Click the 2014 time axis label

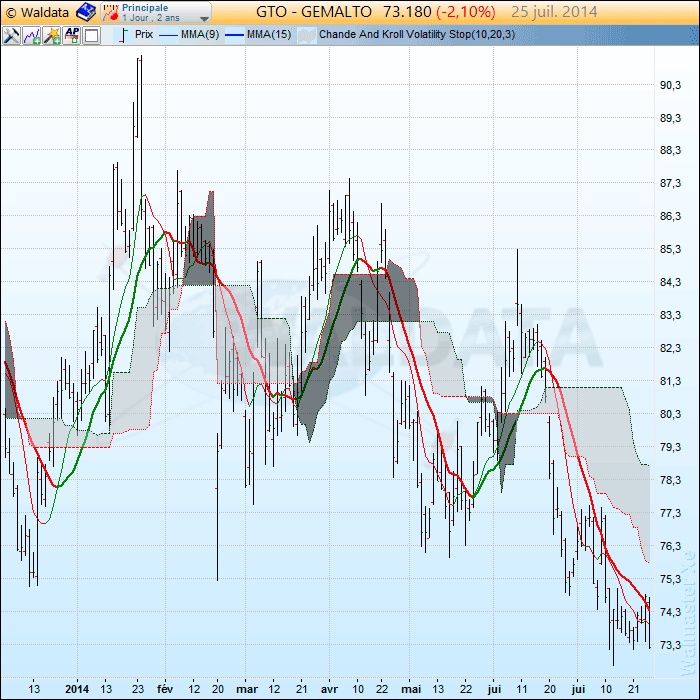77,689
